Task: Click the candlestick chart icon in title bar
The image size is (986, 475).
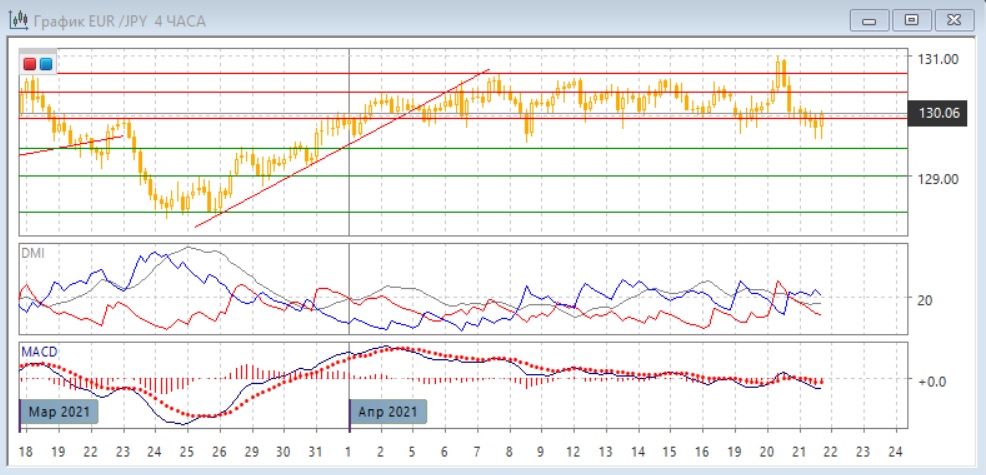Action: [x=18, y=20]
